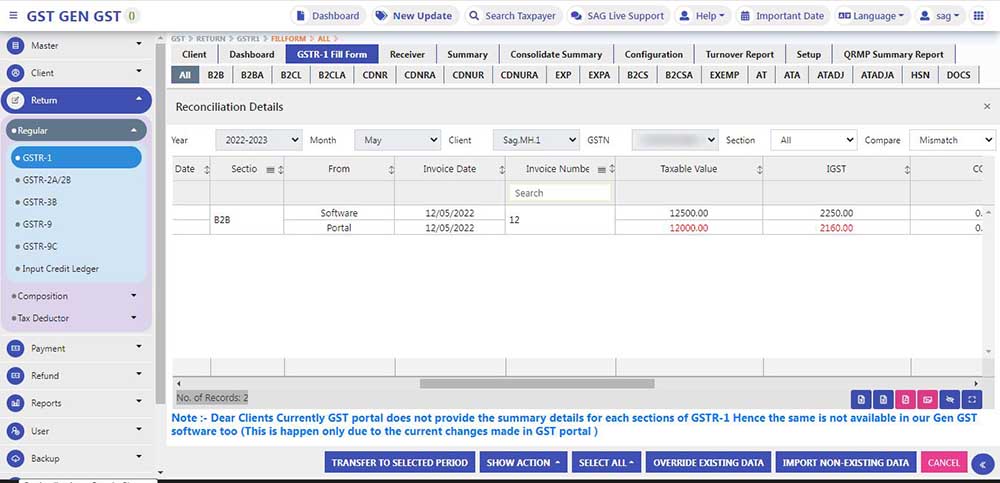The width and height of the screenshot is (1000, 483).
Task: Click the hamburger menu icon beside GST GEN GST
Action: [13, 16]
